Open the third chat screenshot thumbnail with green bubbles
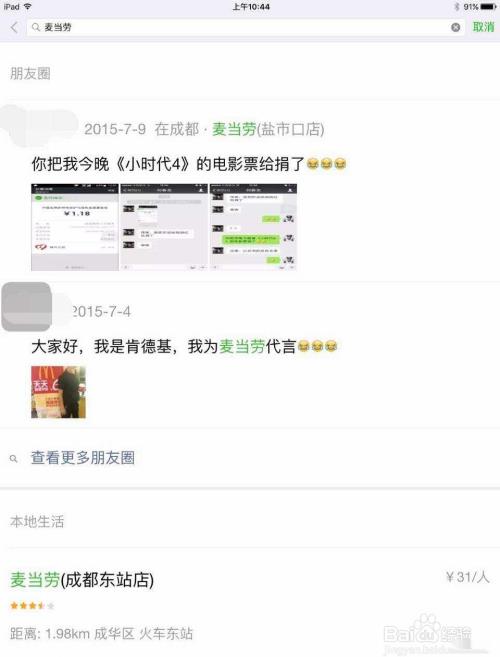The height and width of the screenshot is (657, 500). click(253, 227)
